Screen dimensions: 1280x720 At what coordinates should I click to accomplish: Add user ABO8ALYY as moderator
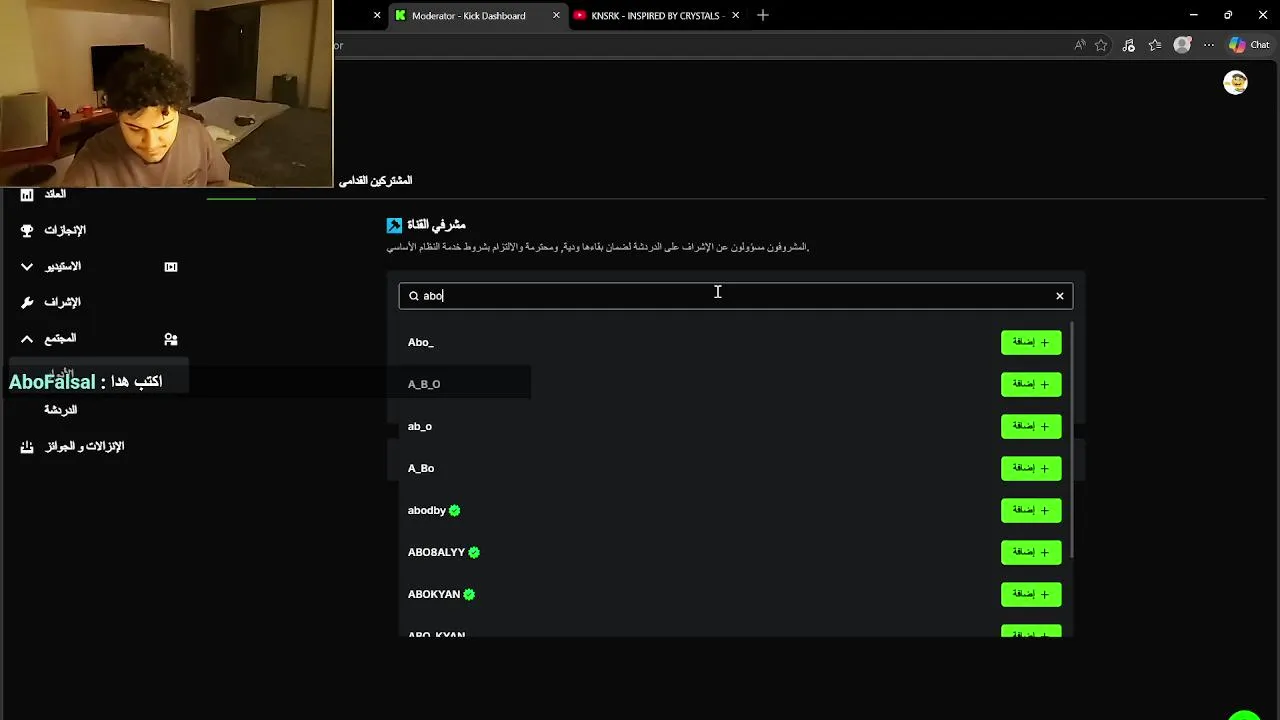tap(1031, 552)
